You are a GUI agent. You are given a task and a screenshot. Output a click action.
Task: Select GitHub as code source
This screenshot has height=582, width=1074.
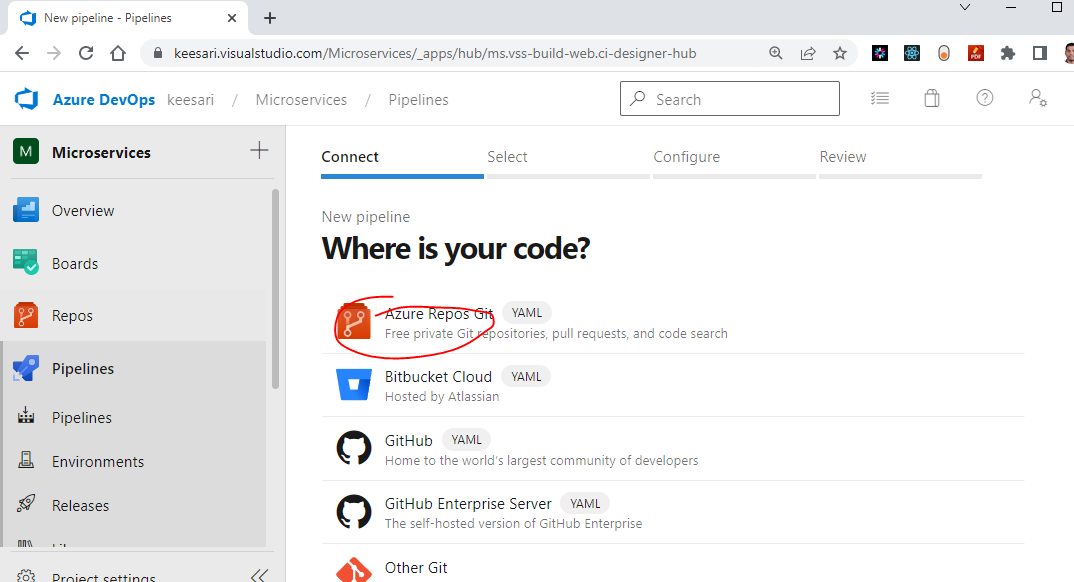point(673,449)
